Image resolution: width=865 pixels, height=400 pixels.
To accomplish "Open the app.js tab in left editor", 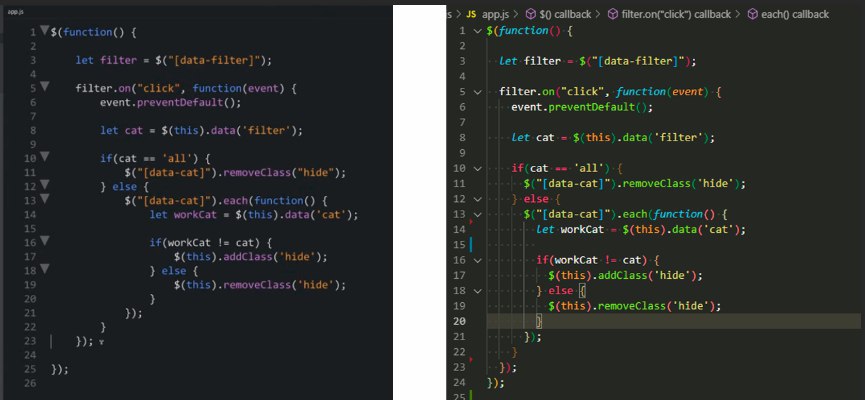I will [15, 12].
